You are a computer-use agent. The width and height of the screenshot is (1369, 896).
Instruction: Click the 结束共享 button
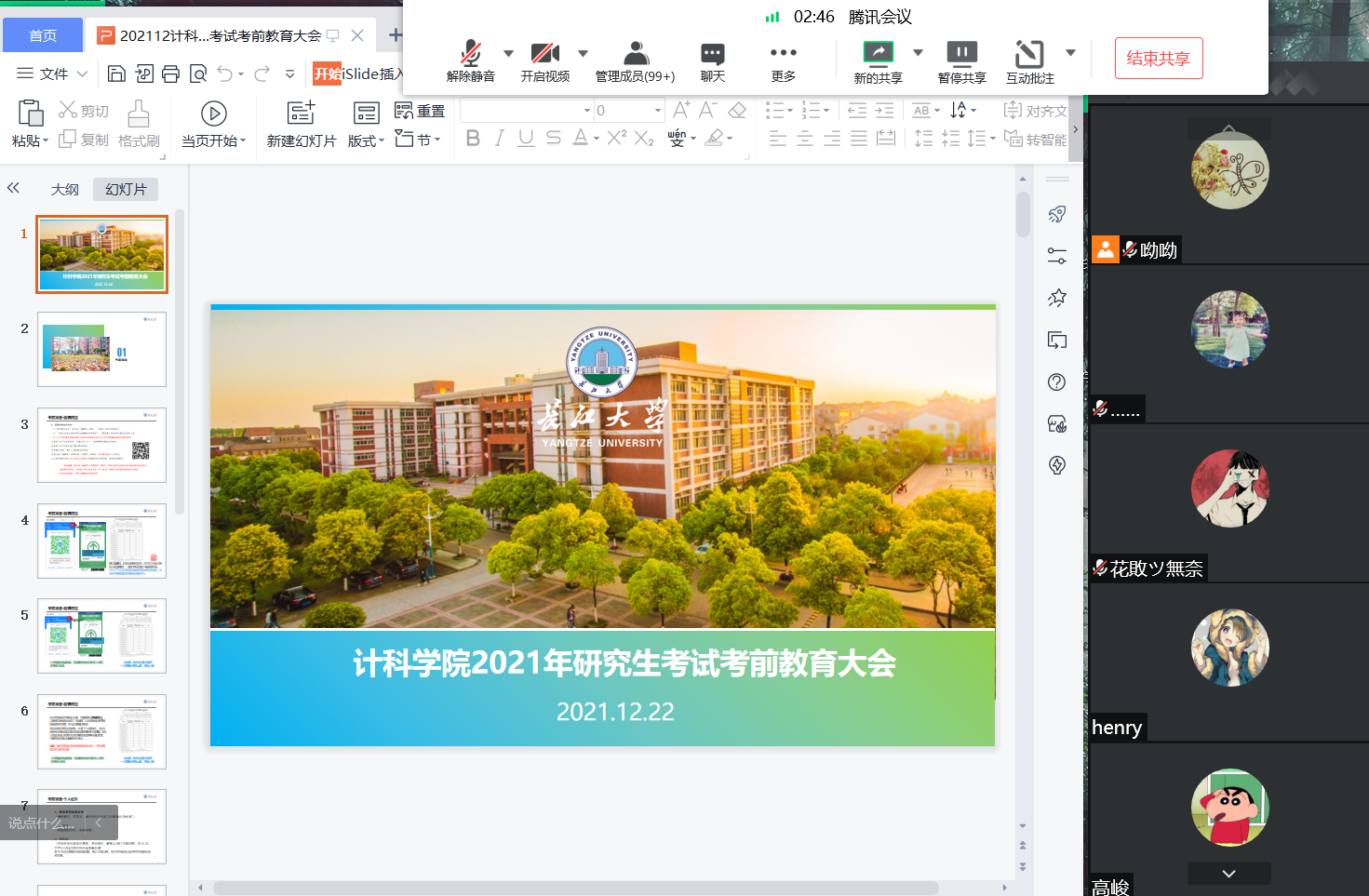click(1158, 59)
